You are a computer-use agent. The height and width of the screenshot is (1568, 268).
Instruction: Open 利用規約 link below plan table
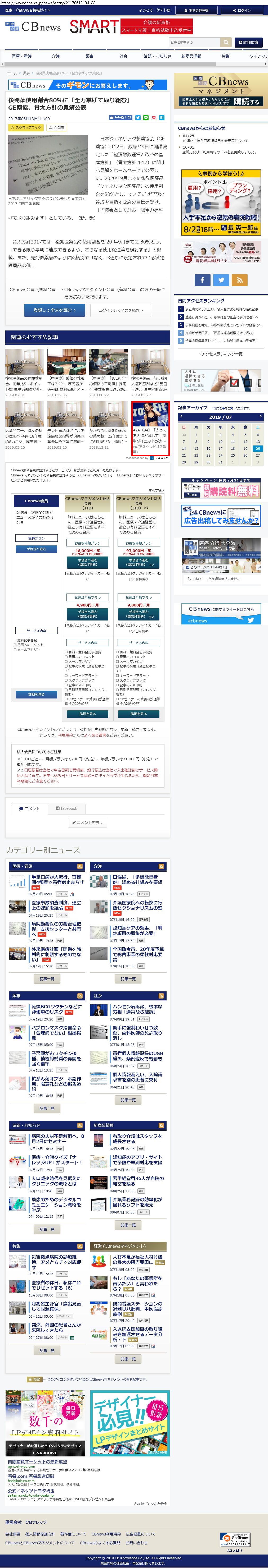point(65,735)
